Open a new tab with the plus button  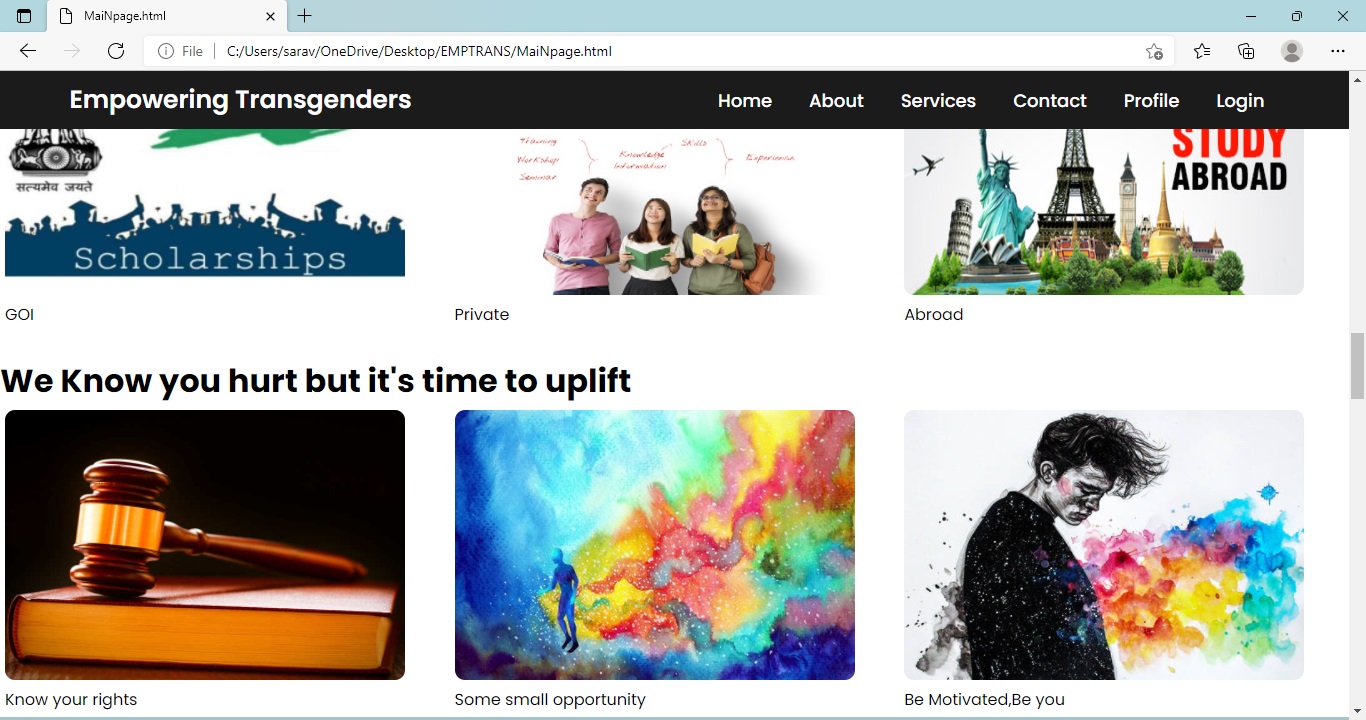[x=305, y=16]
